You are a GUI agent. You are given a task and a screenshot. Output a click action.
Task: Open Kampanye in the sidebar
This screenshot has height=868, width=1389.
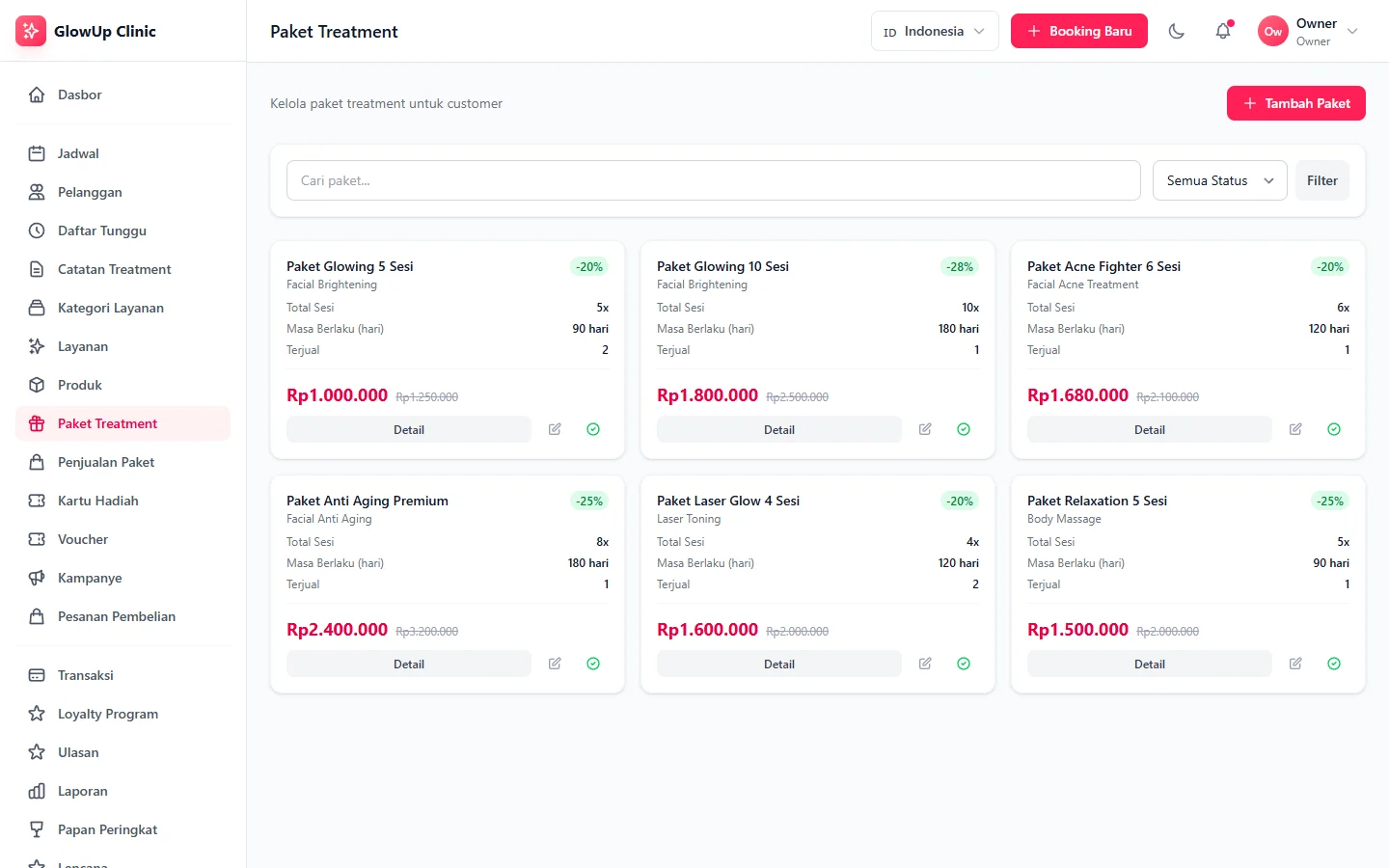tap(123, 578)
